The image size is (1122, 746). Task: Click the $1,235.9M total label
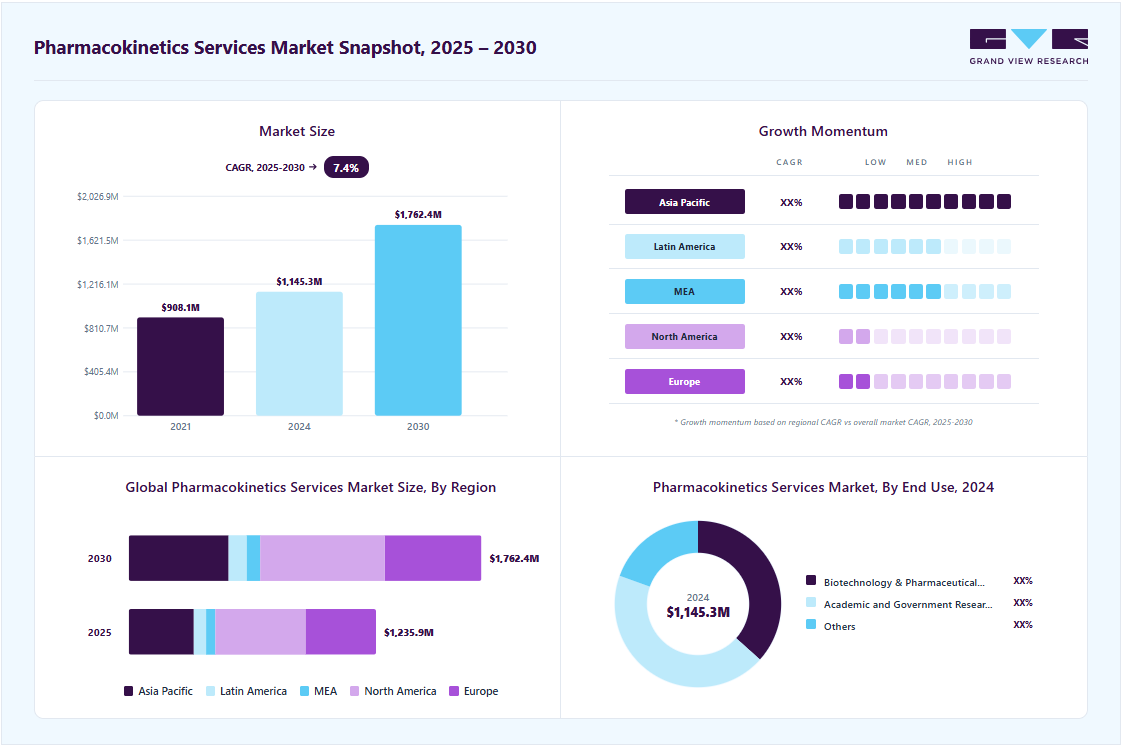tap(409, 632)
